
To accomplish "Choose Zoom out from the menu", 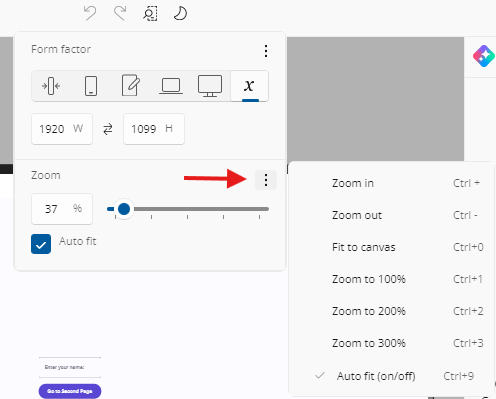I will click(391, 215).
